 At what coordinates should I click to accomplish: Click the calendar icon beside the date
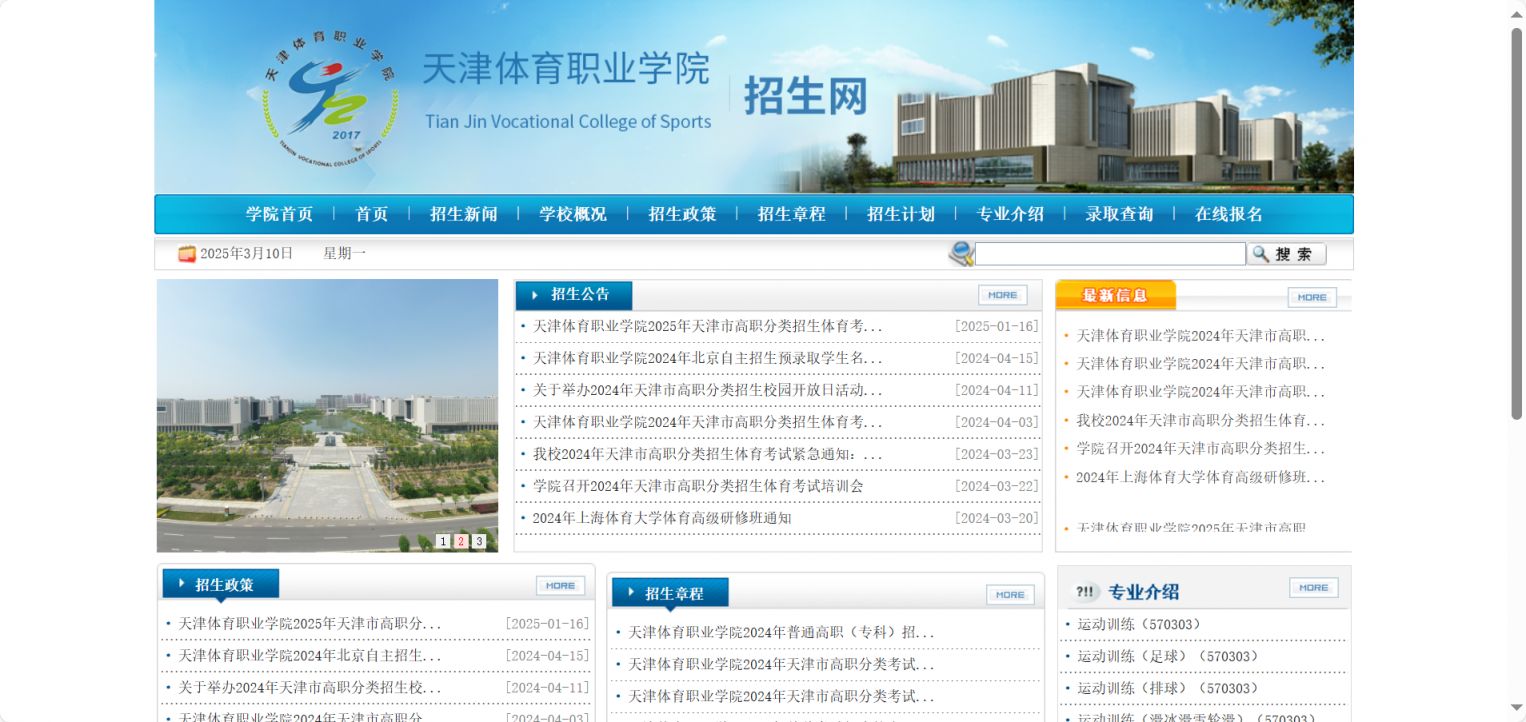tap(187, 254)
